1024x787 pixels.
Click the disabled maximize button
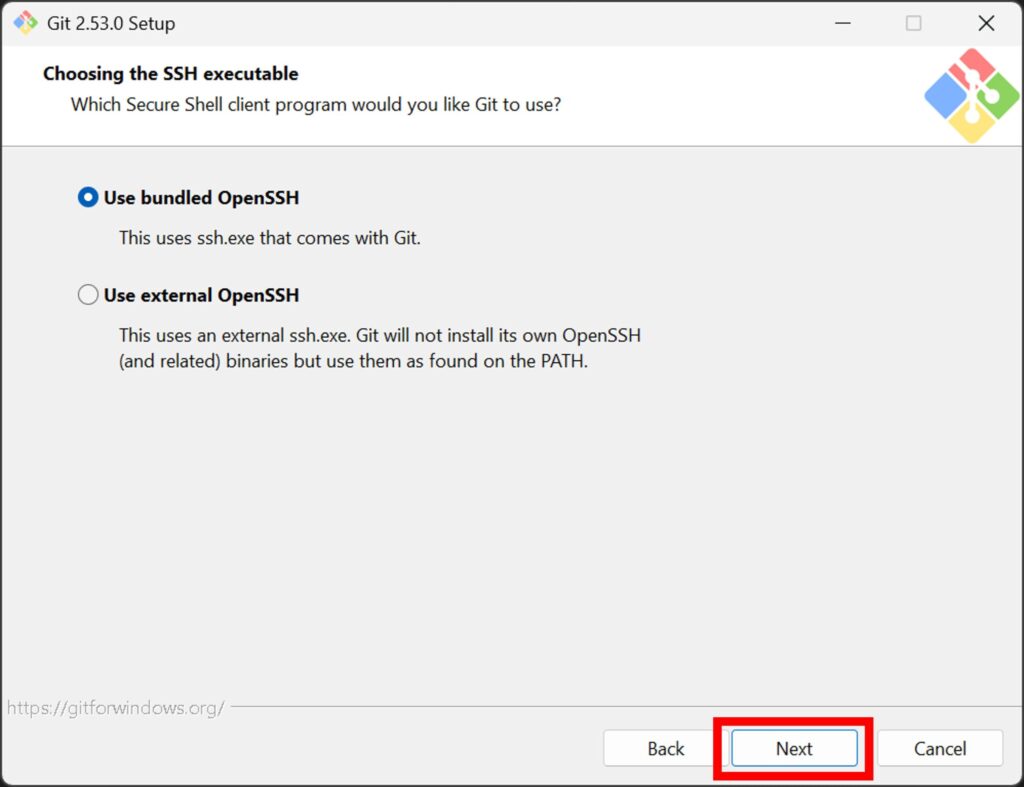click(913, 23)
